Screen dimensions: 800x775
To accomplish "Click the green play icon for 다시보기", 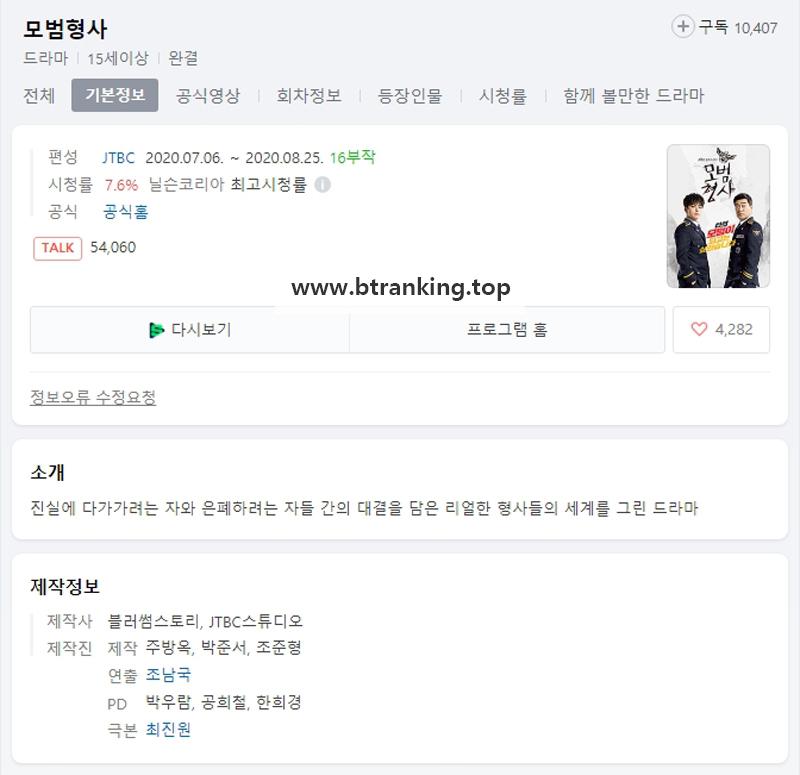I will point(156,330).
